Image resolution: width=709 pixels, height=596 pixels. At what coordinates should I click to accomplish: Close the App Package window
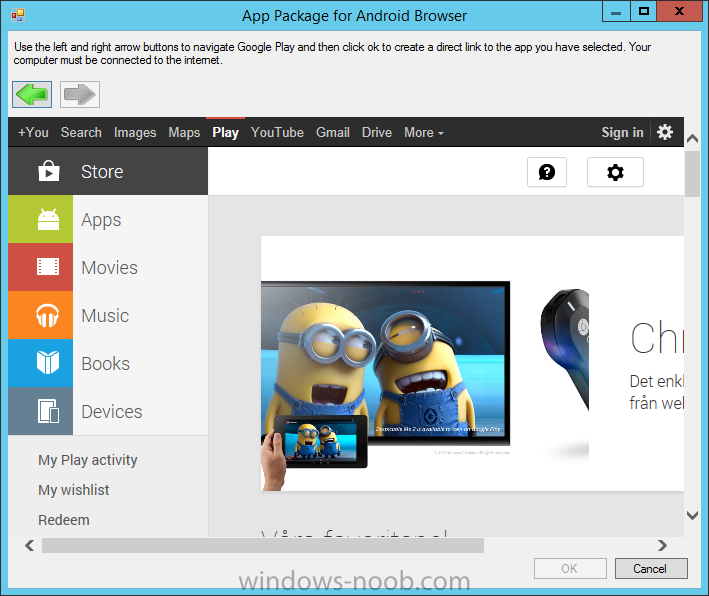[x=679, y=11]
